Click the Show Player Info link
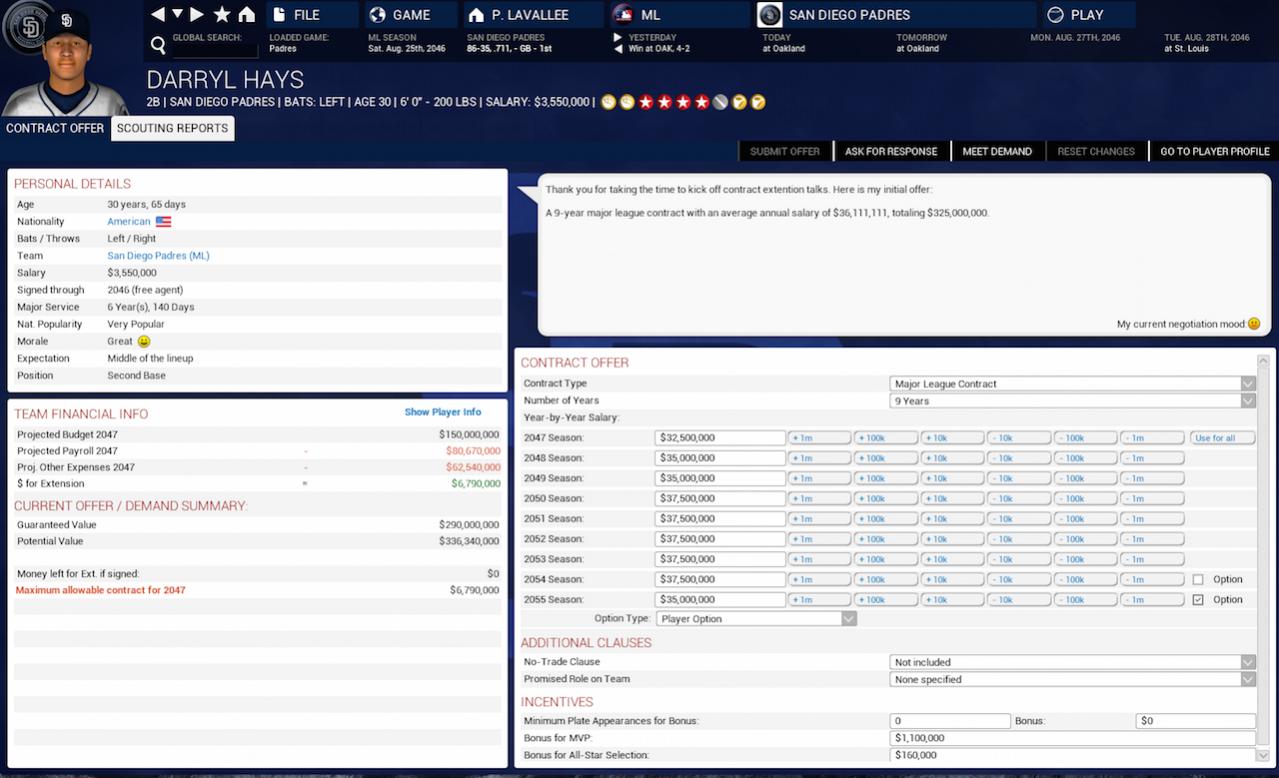The width and height of the screenshot is (1279, 778). coord(442,412)
